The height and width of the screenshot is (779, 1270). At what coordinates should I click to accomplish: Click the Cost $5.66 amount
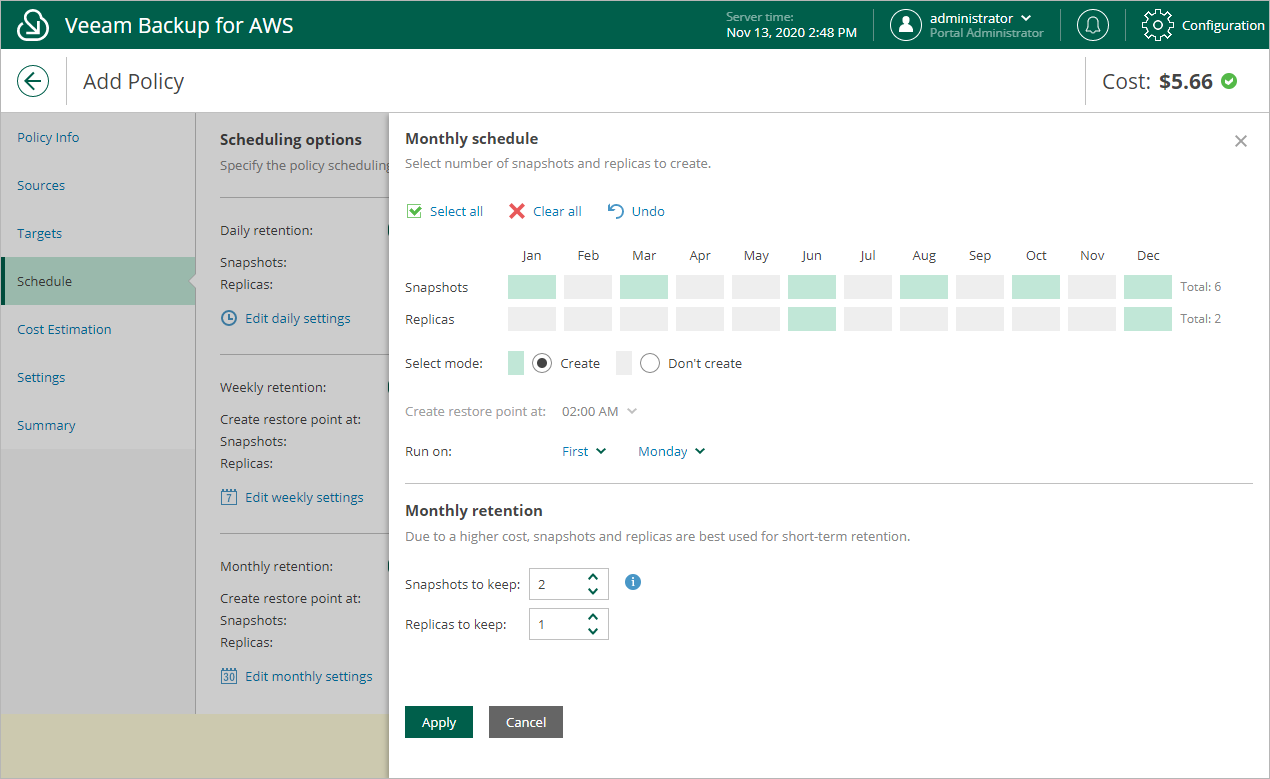1186,82
